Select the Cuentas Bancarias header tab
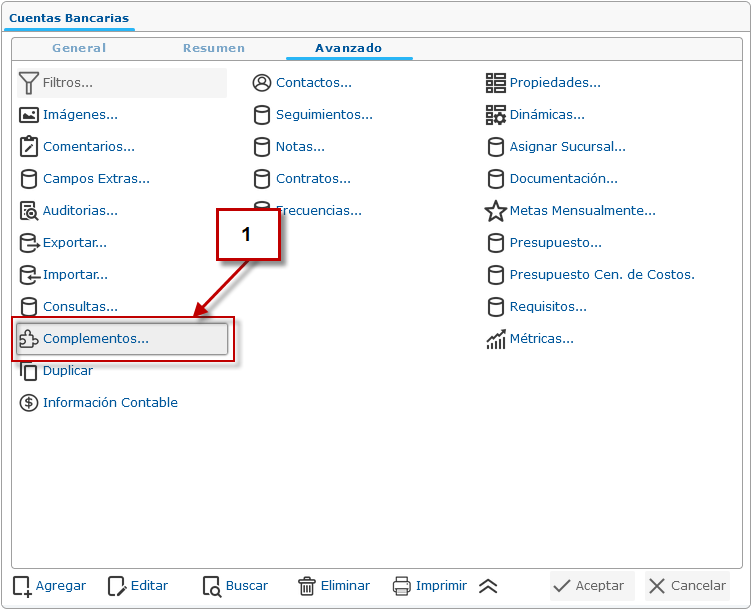 pos(69,18)
